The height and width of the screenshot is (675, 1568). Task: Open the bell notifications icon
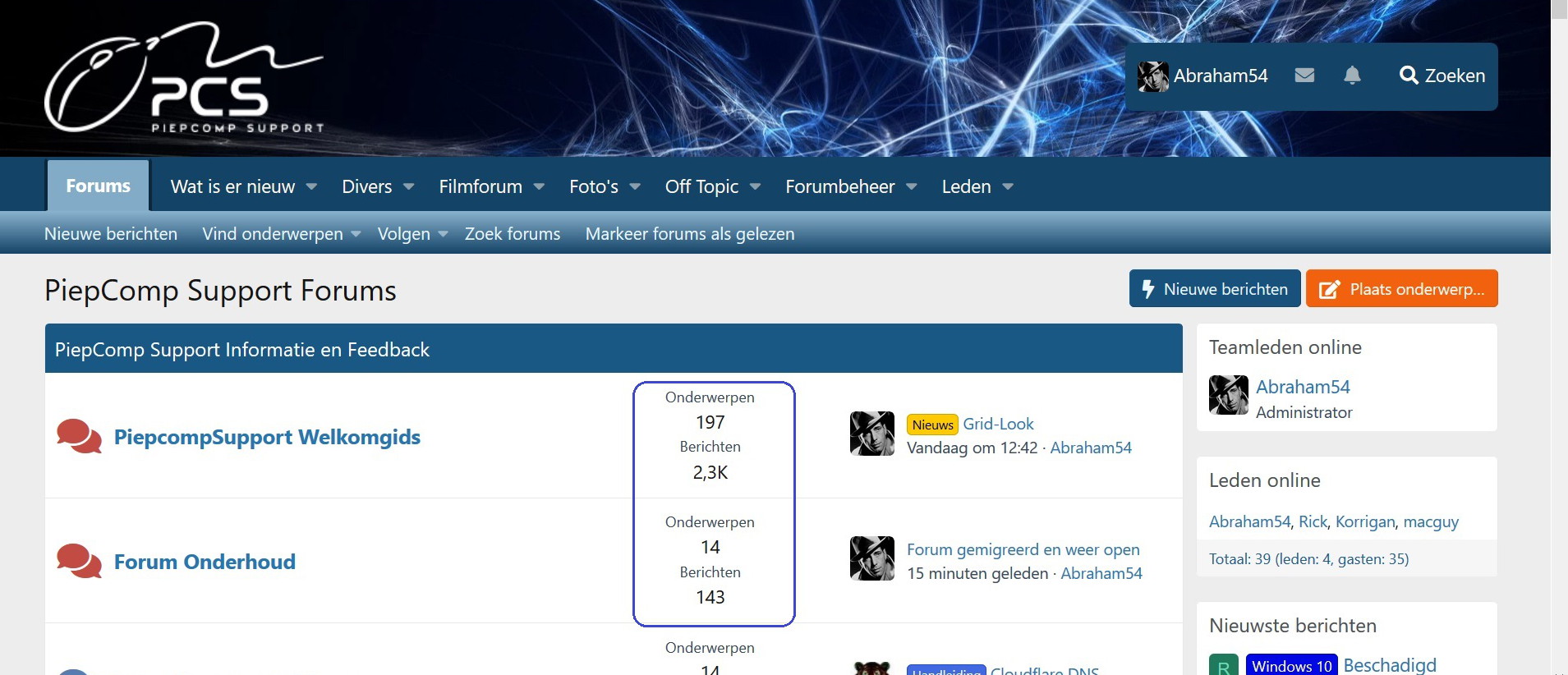[x=1352, y=76]
